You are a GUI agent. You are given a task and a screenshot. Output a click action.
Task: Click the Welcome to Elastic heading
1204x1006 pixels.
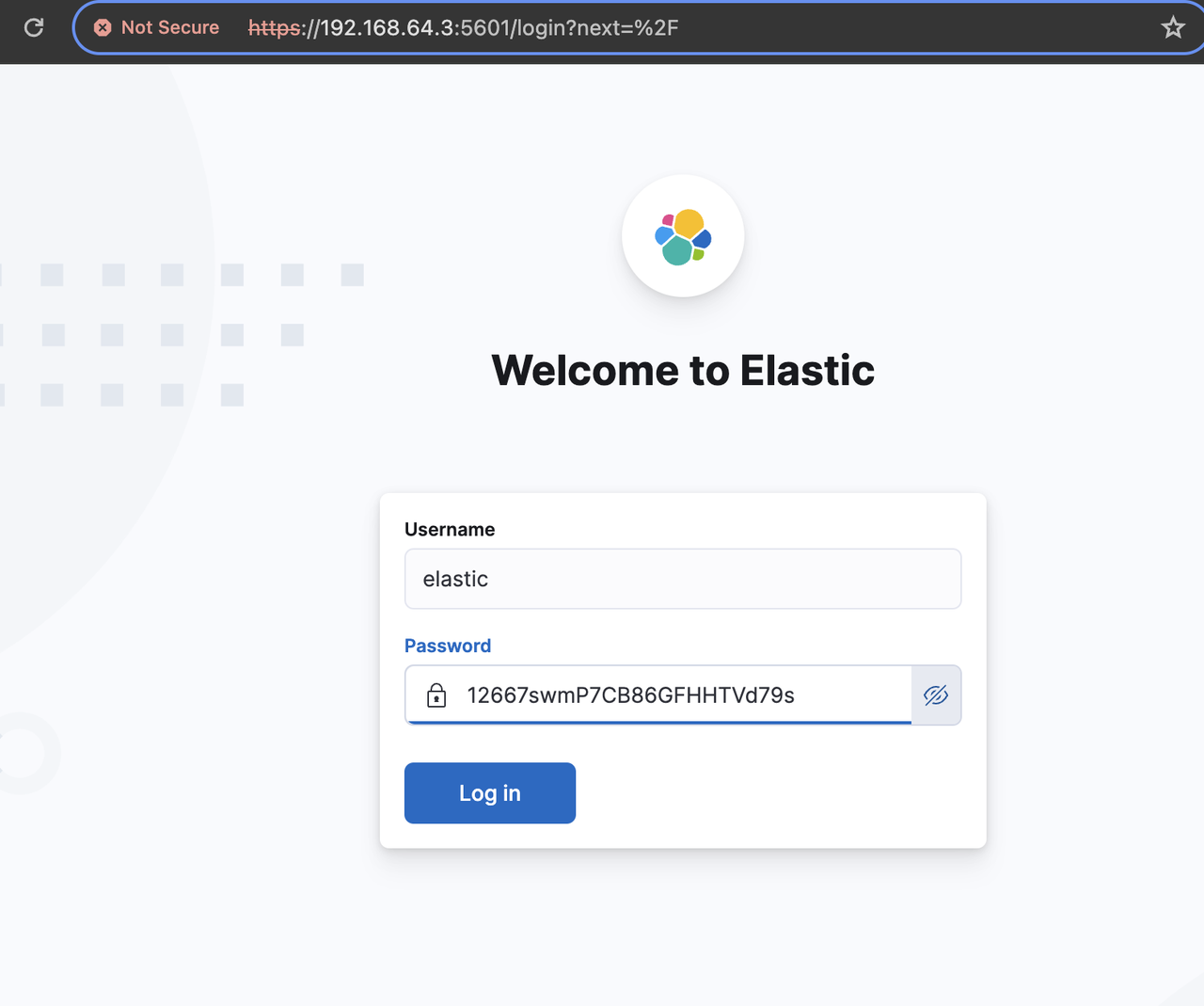pos(683,370)
